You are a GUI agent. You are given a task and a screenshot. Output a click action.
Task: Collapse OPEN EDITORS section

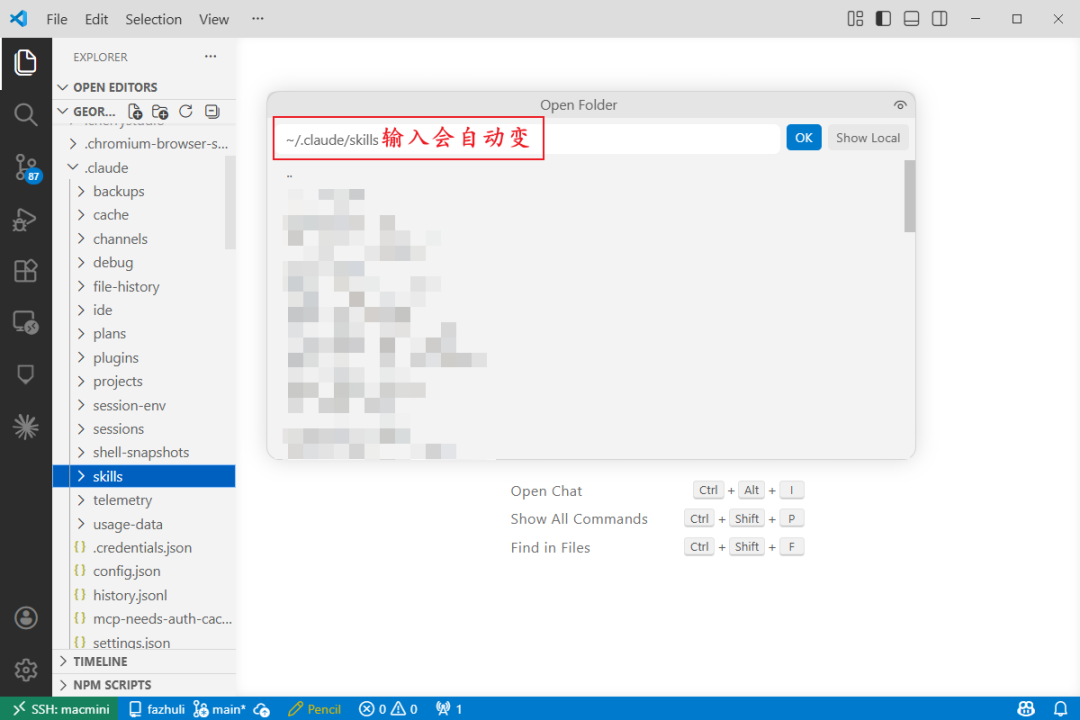pyautogui.click(x=144, y=88)
